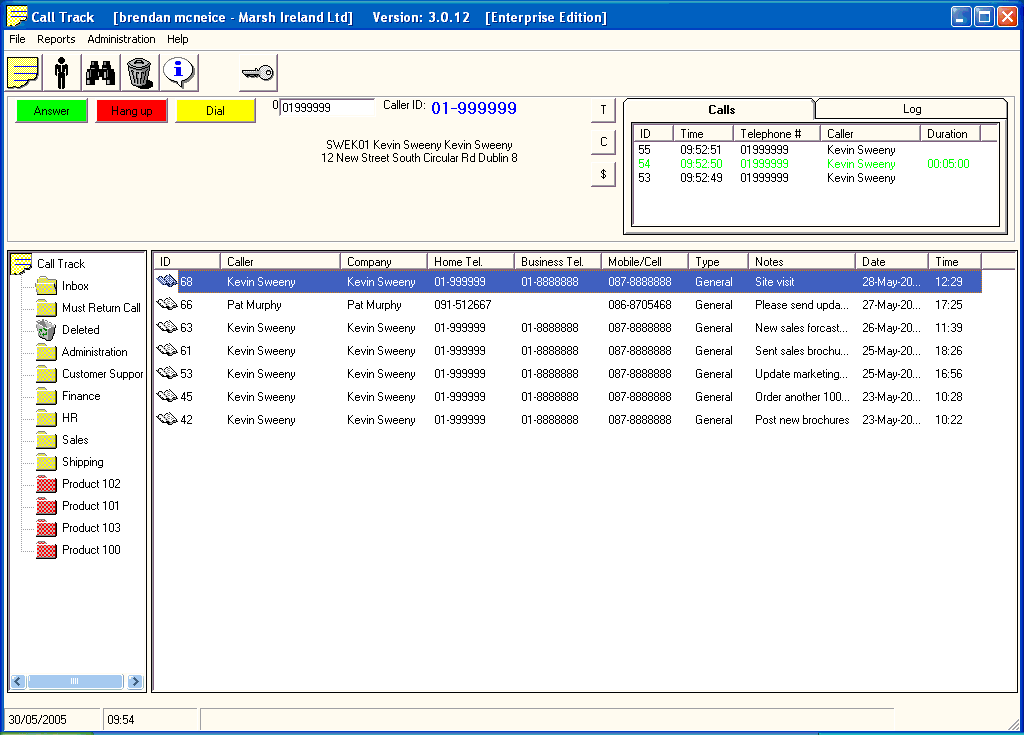Viewport: 1024px width, 735px height.
Task: Open the person contacts toolbar icon
Action: [x=61, y=73]
